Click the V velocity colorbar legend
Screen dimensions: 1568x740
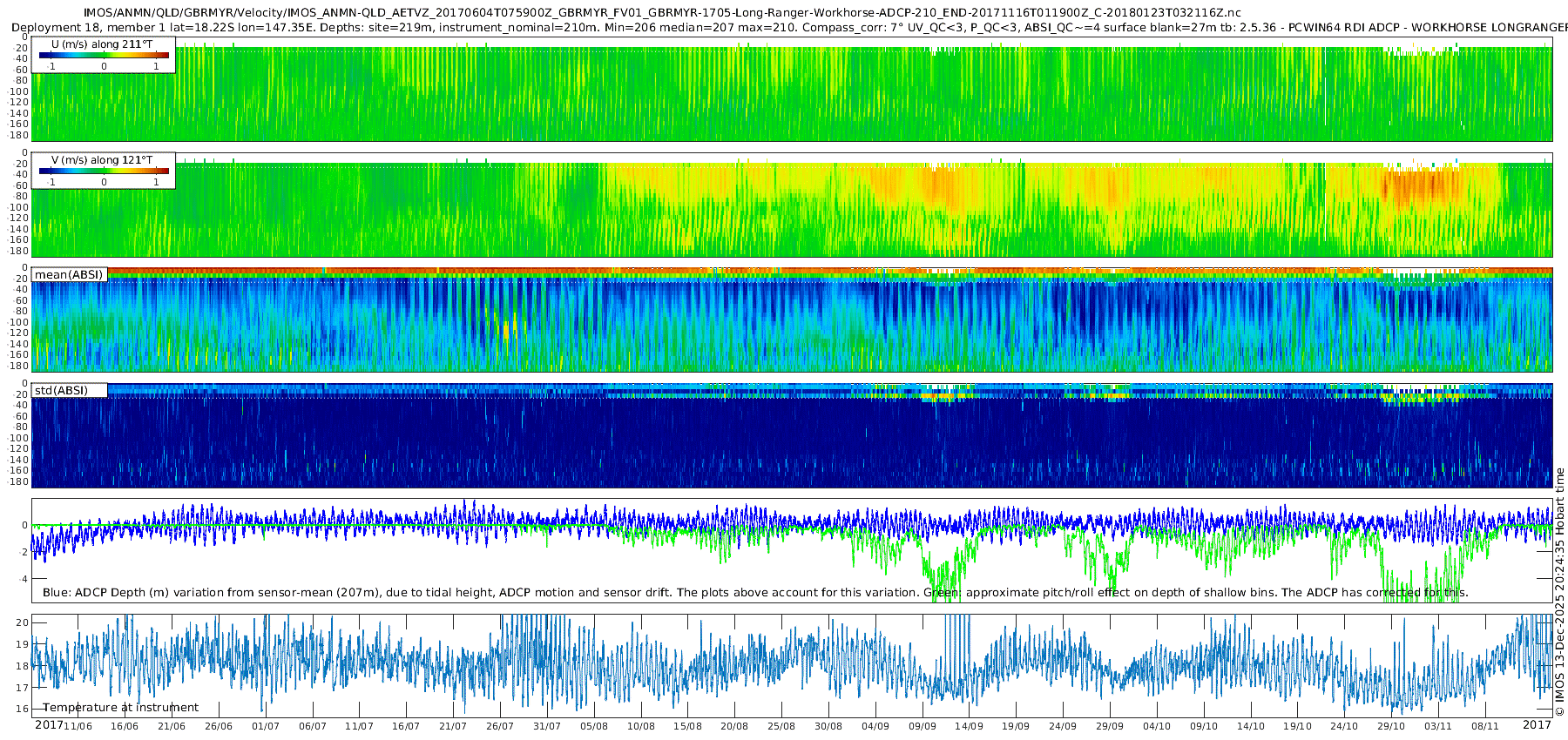[104, 171]
